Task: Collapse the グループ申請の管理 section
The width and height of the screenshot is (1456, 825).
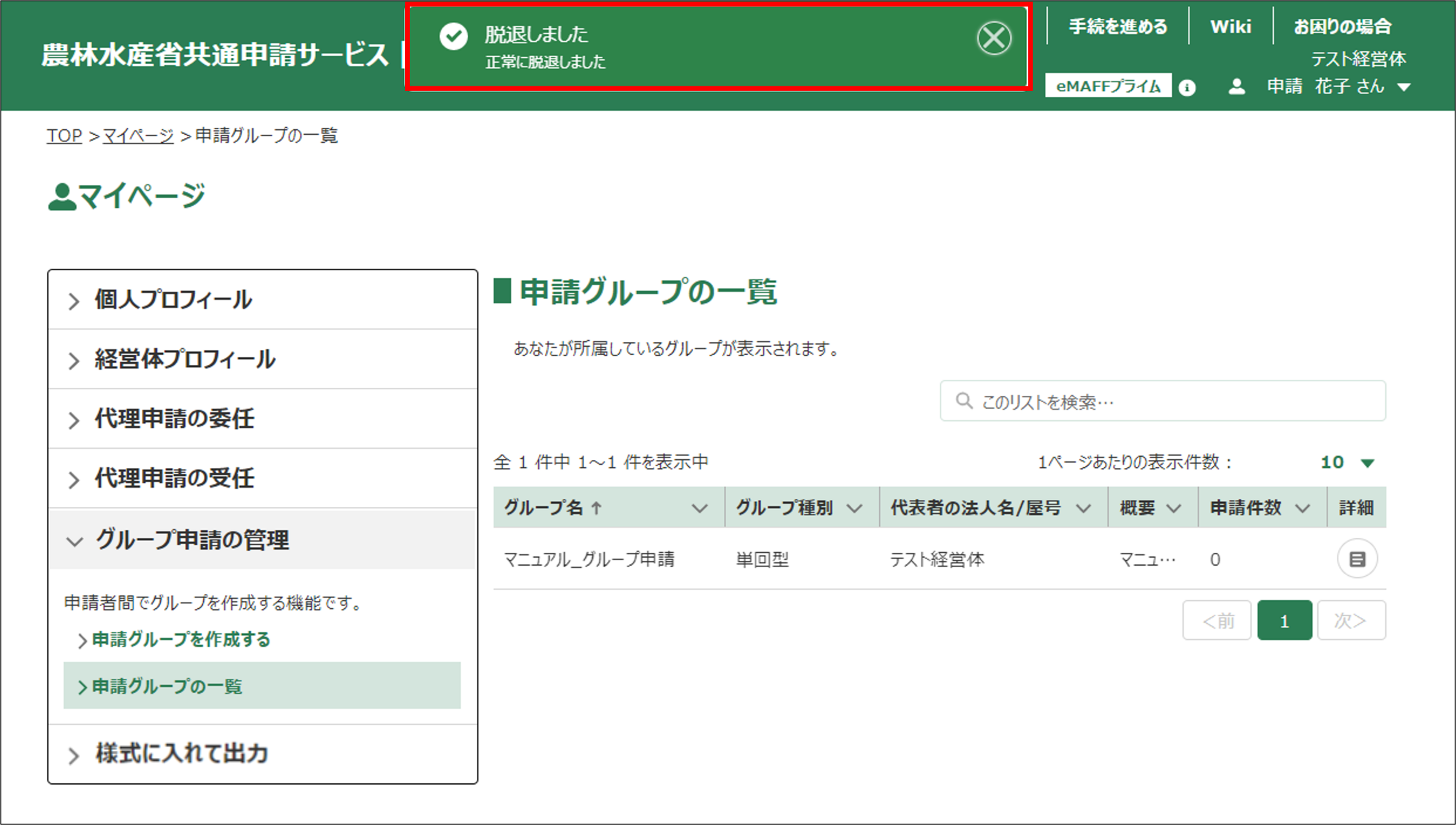Action: 192,540
